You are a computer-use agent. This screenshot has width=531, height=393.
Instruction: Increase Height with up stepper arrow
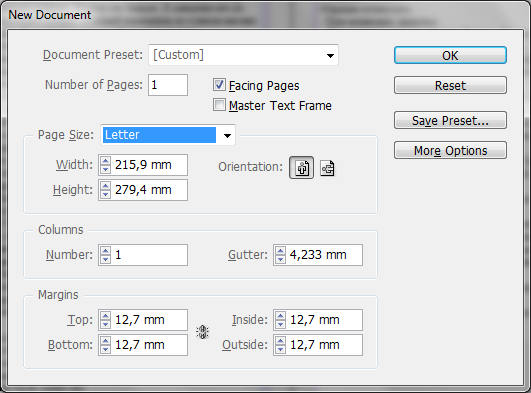coord(106,186)
